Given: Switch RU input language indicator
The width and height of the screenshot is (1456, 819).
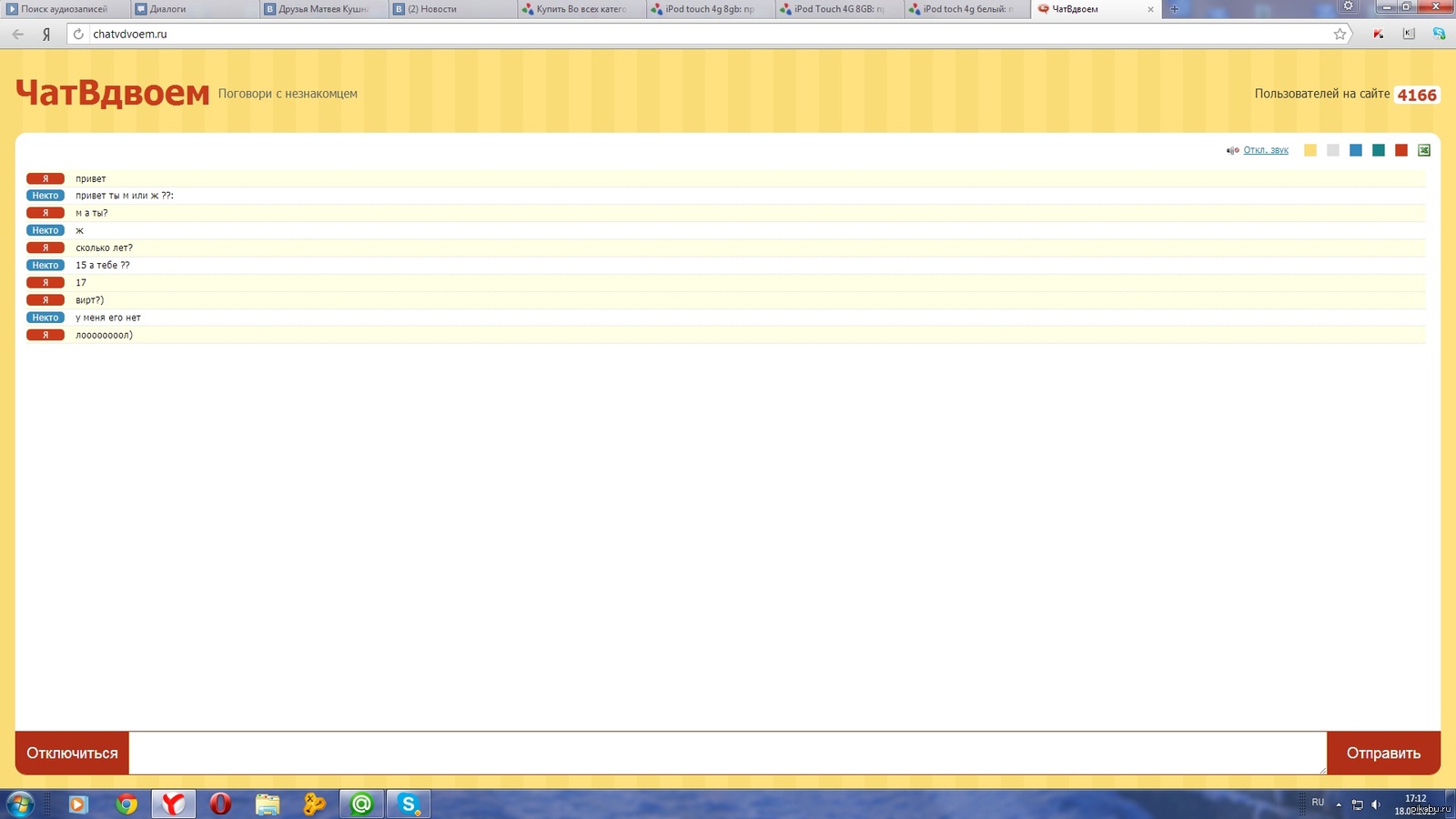Looking at the screenshot, I should tap(1318, 803).
